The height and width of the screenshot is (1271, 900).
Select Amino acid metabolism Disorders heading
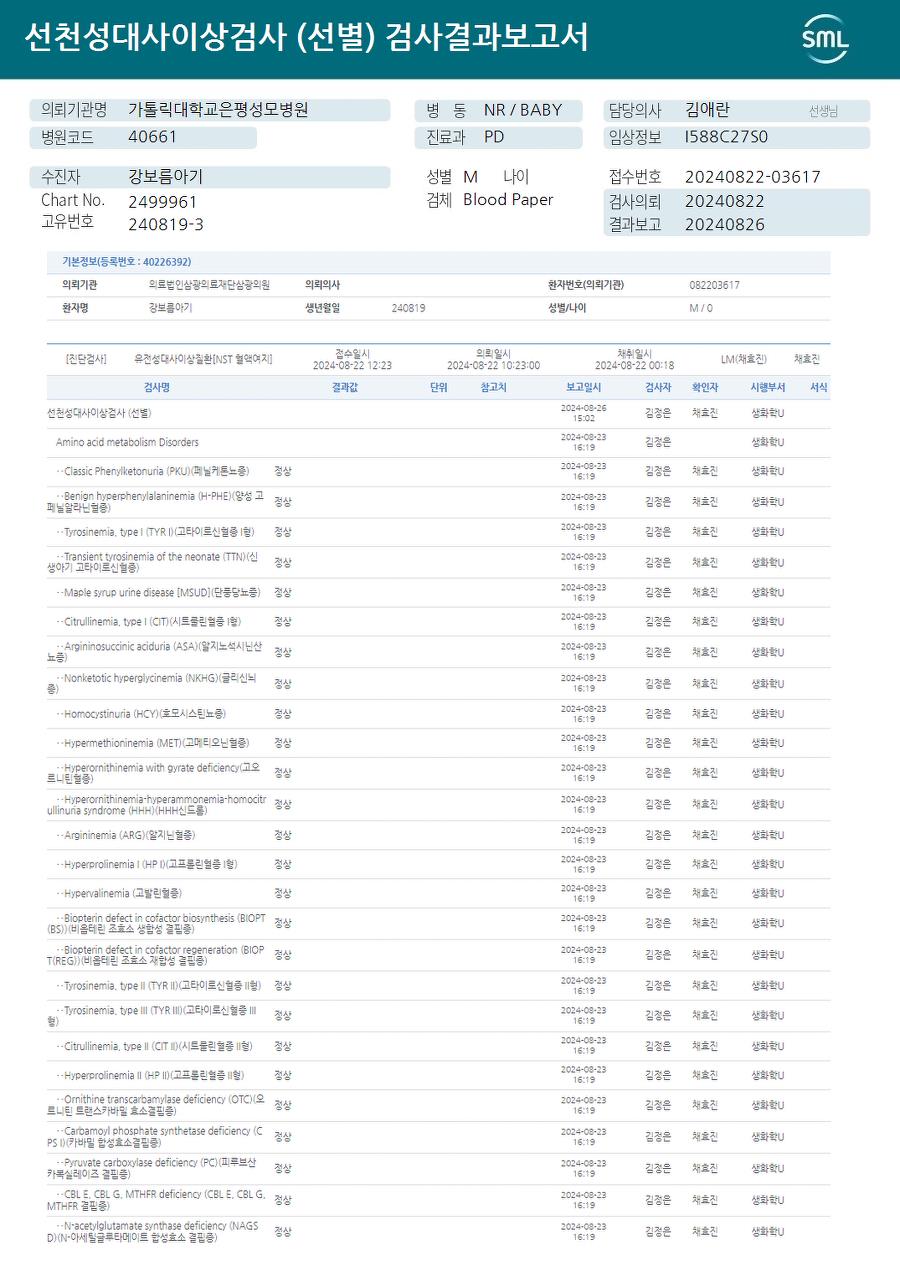point(127,442)
